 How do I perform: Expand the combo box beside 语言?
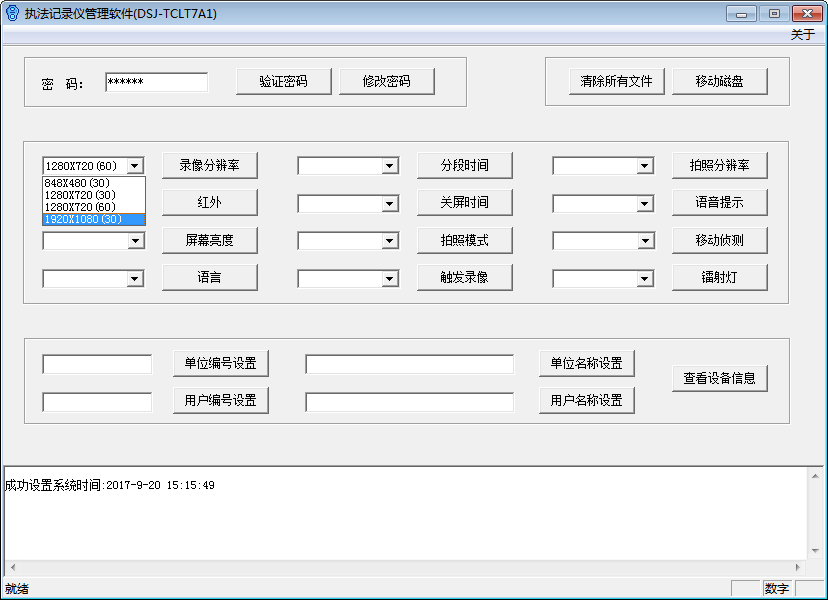(x=135, y=279)
